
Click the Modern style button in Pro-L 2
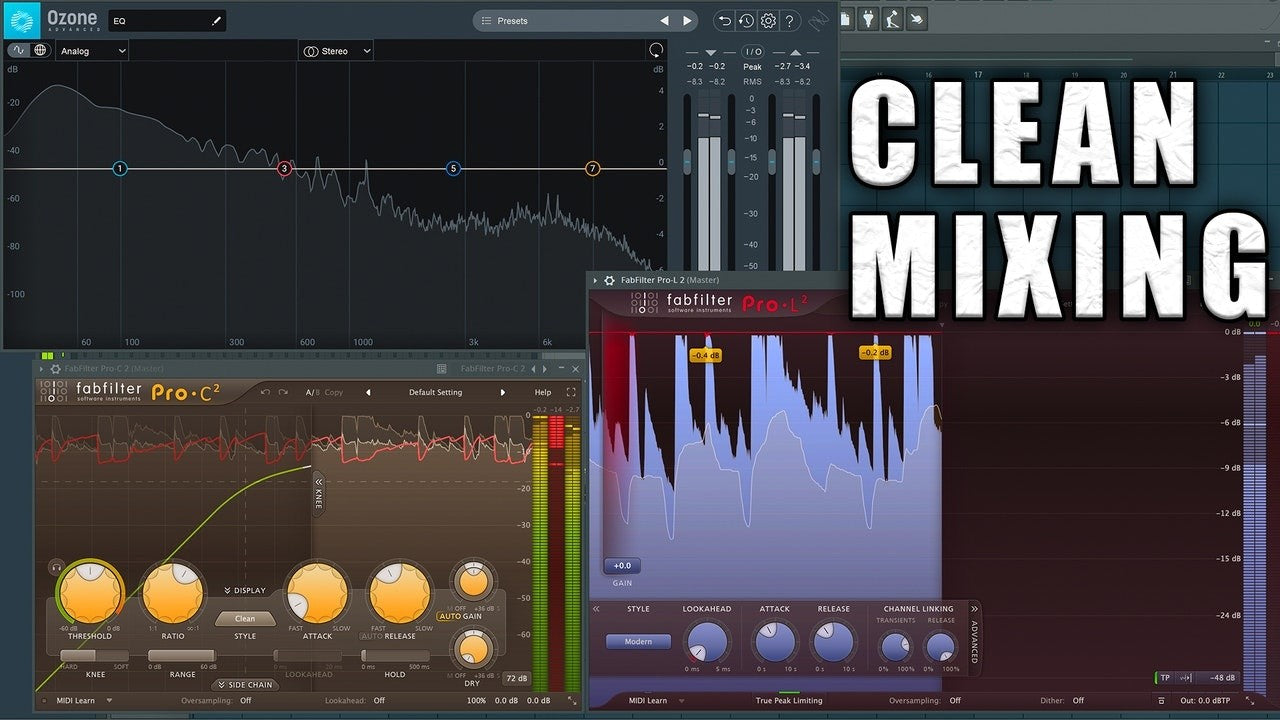coord(637,641)
